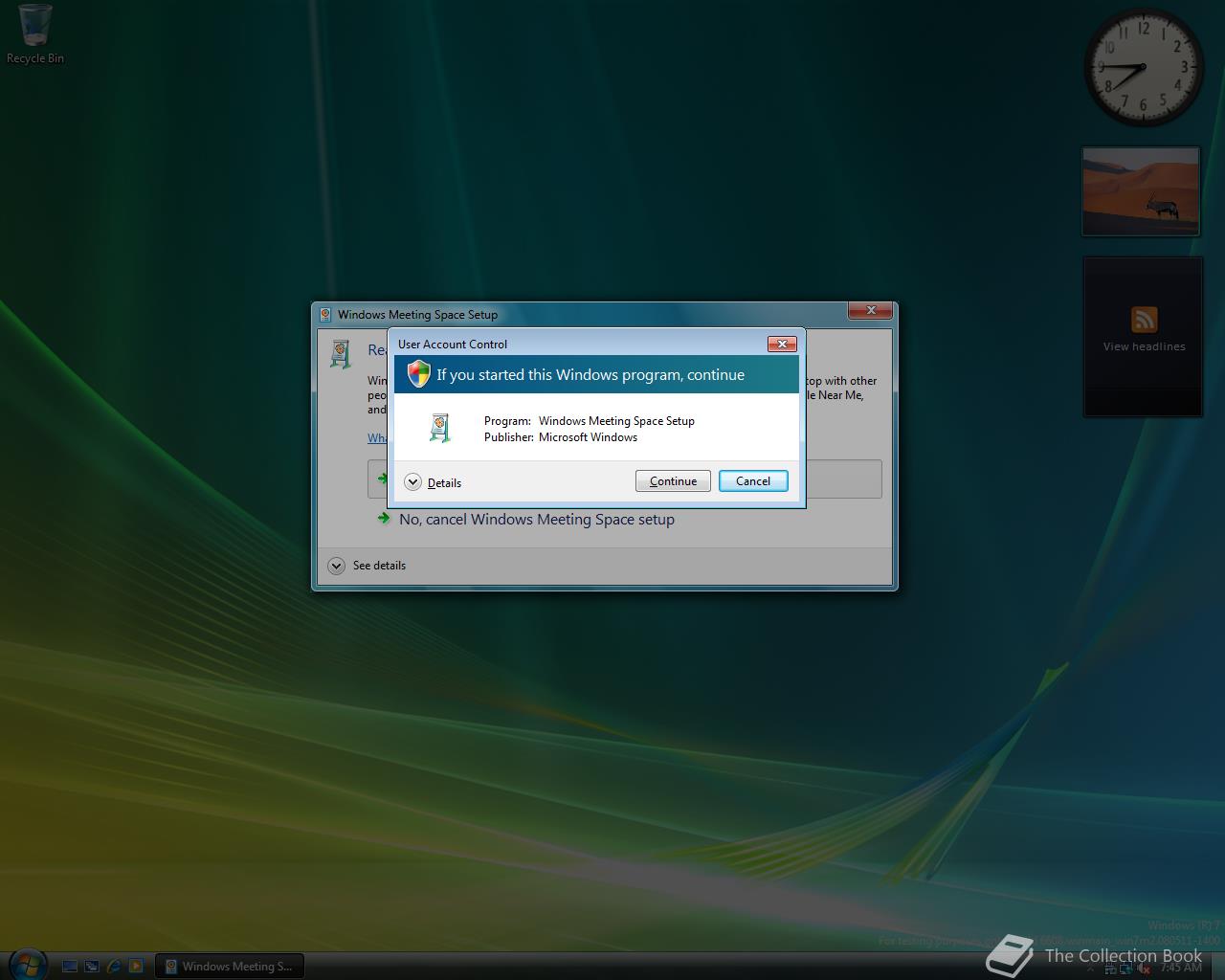Open the Start menu orb
The height and width of the screenshot is (980, 1225).
(26, 964)
